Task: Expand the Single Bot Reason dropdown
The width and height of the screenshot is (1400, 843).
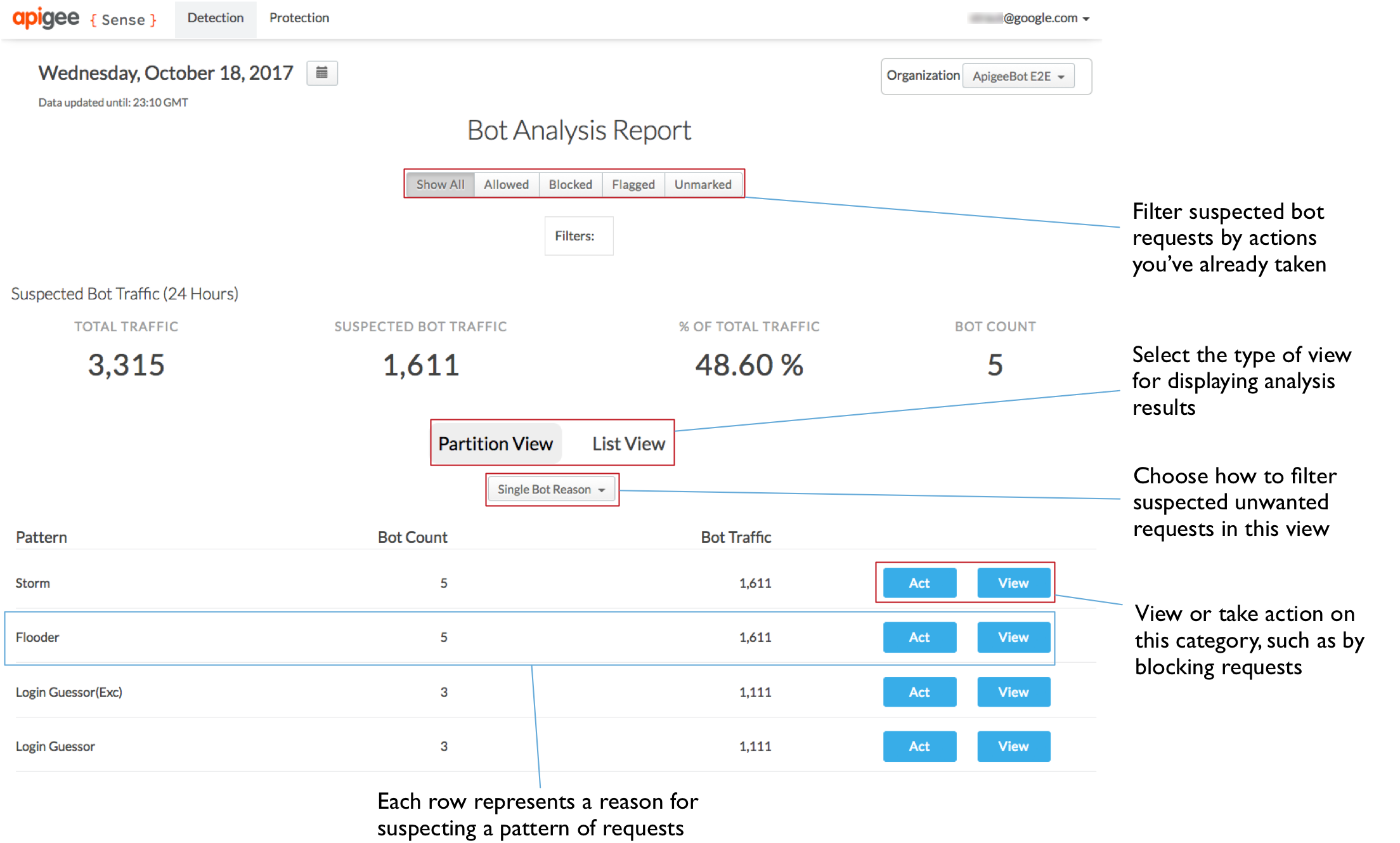Action: click(551, 490)
